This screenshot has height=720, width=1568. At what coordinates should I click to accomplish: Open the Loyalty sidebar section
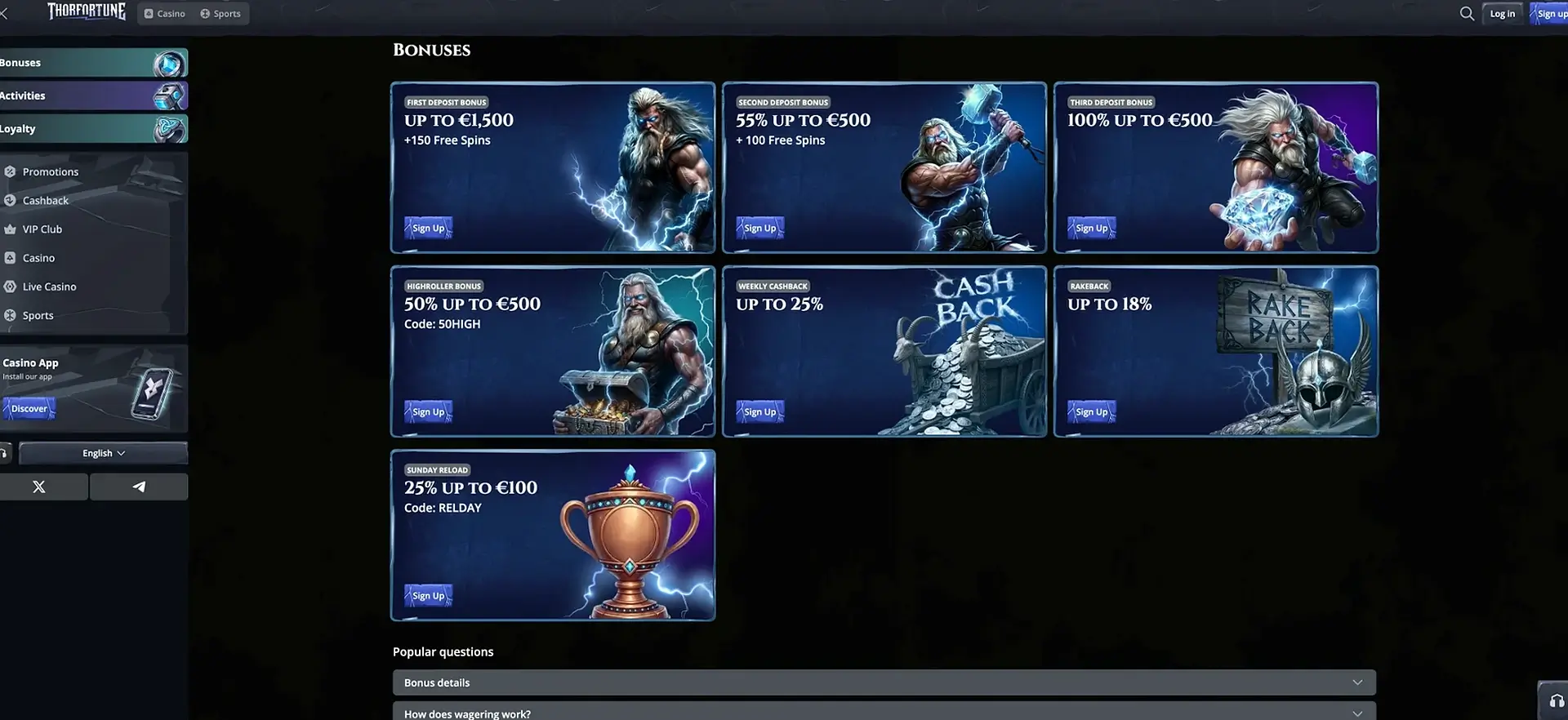pyautogui.click(x=93, y=129)
